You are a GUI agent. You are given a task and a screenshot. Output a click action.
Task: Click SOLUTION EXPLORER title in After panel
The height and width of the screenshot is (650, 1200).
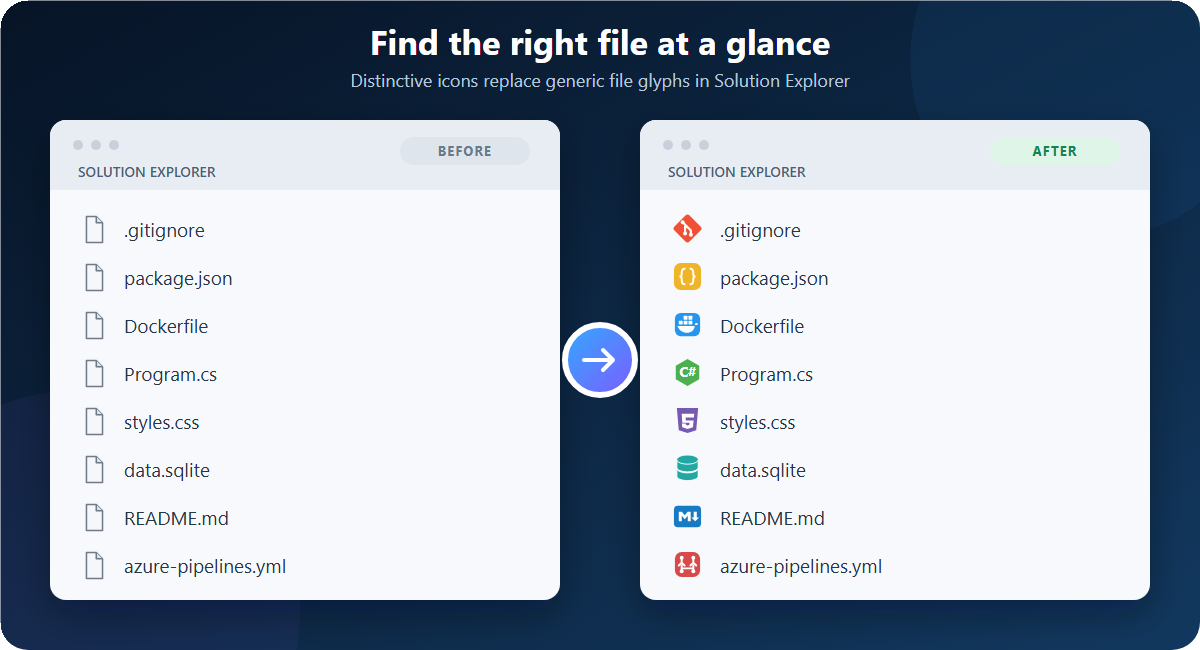737,172
